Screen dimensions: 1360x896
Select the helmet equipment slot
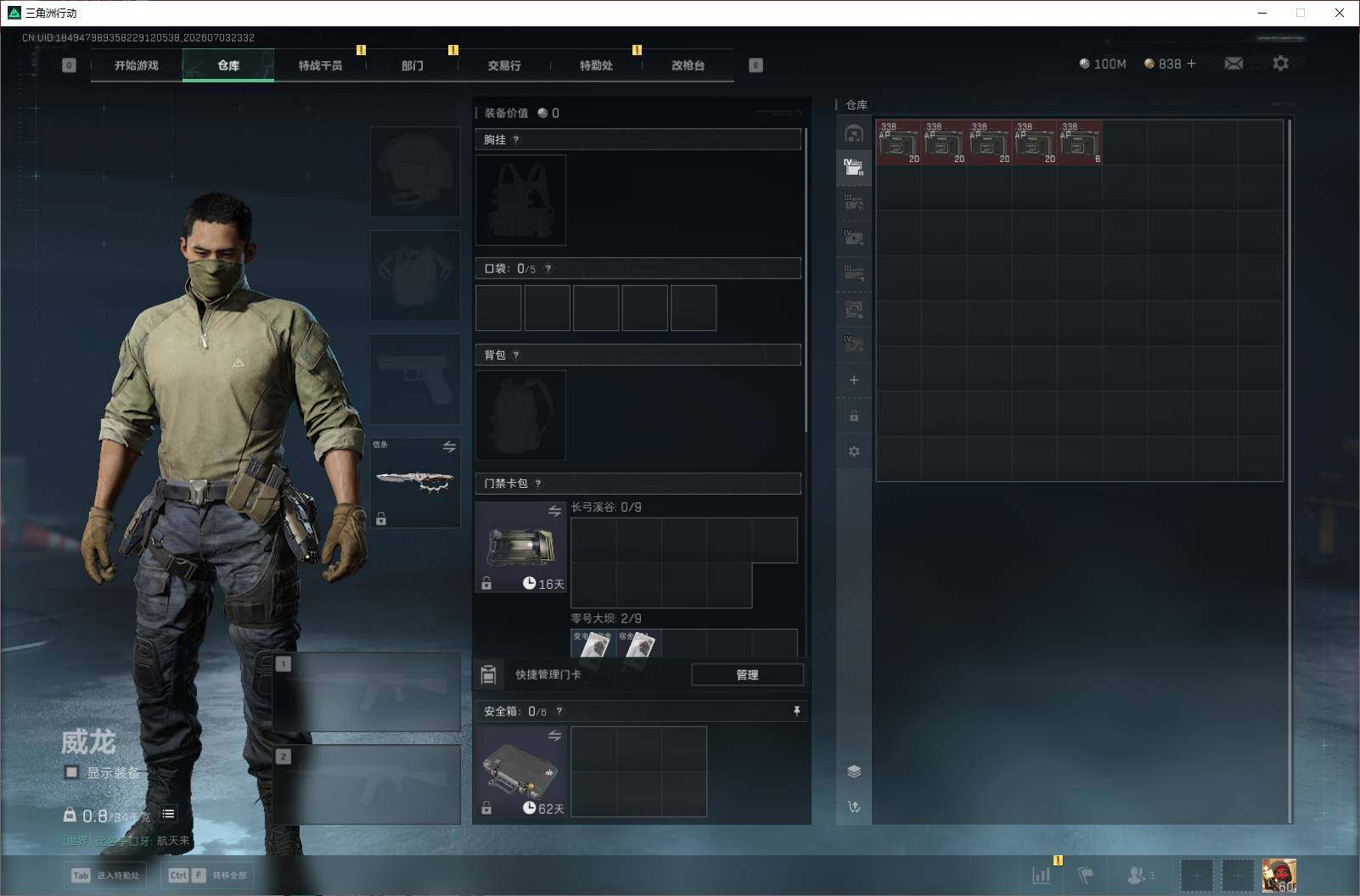[415, 171]
